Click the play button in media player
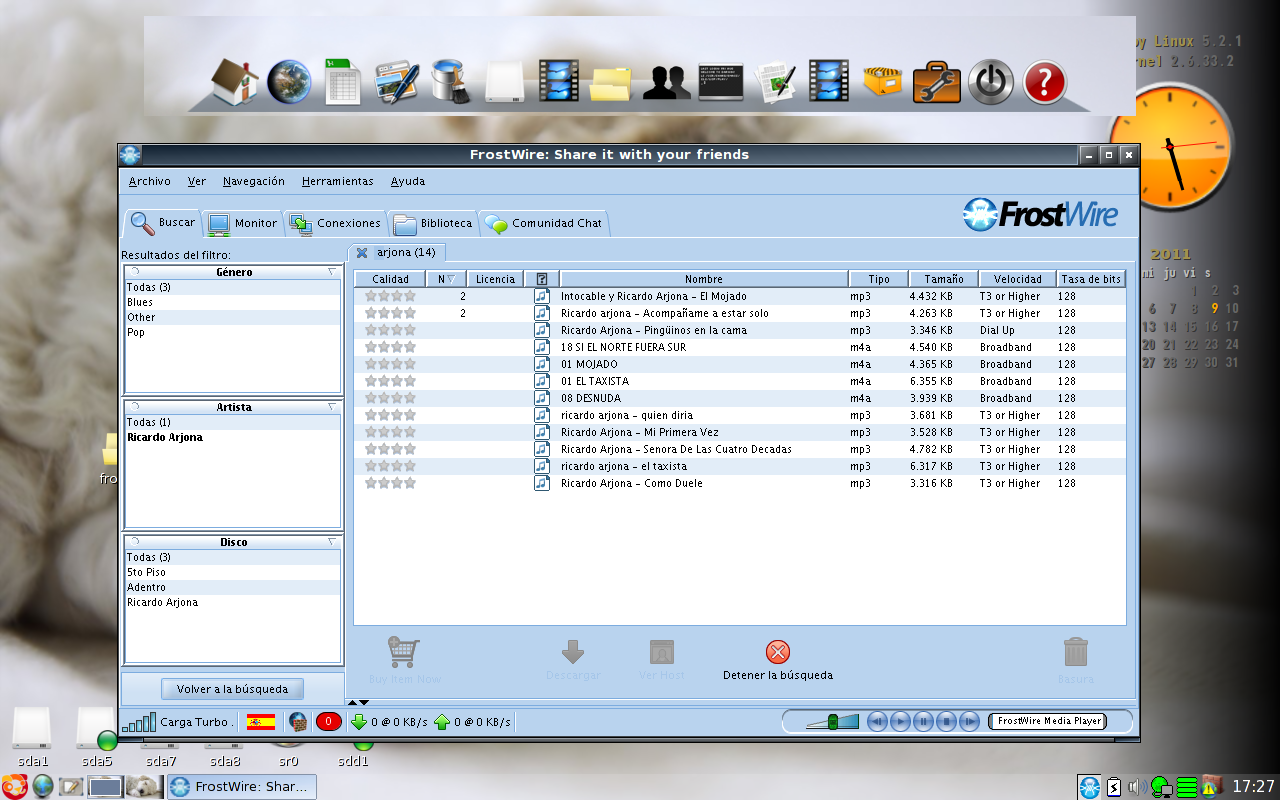 900,721
